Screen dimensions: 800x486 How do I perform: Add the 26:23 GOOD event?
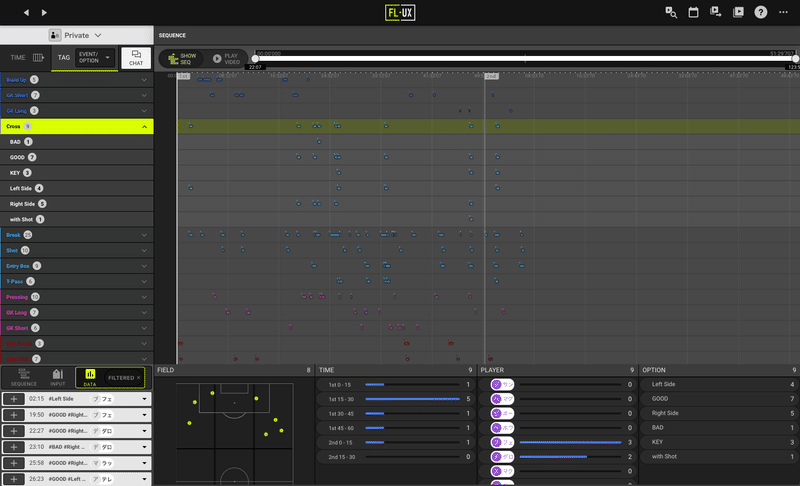tap(14, 479)
